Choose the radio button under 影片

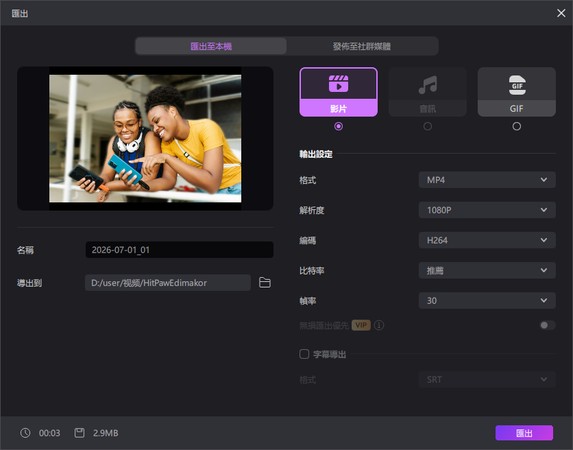tap(338, 126)
